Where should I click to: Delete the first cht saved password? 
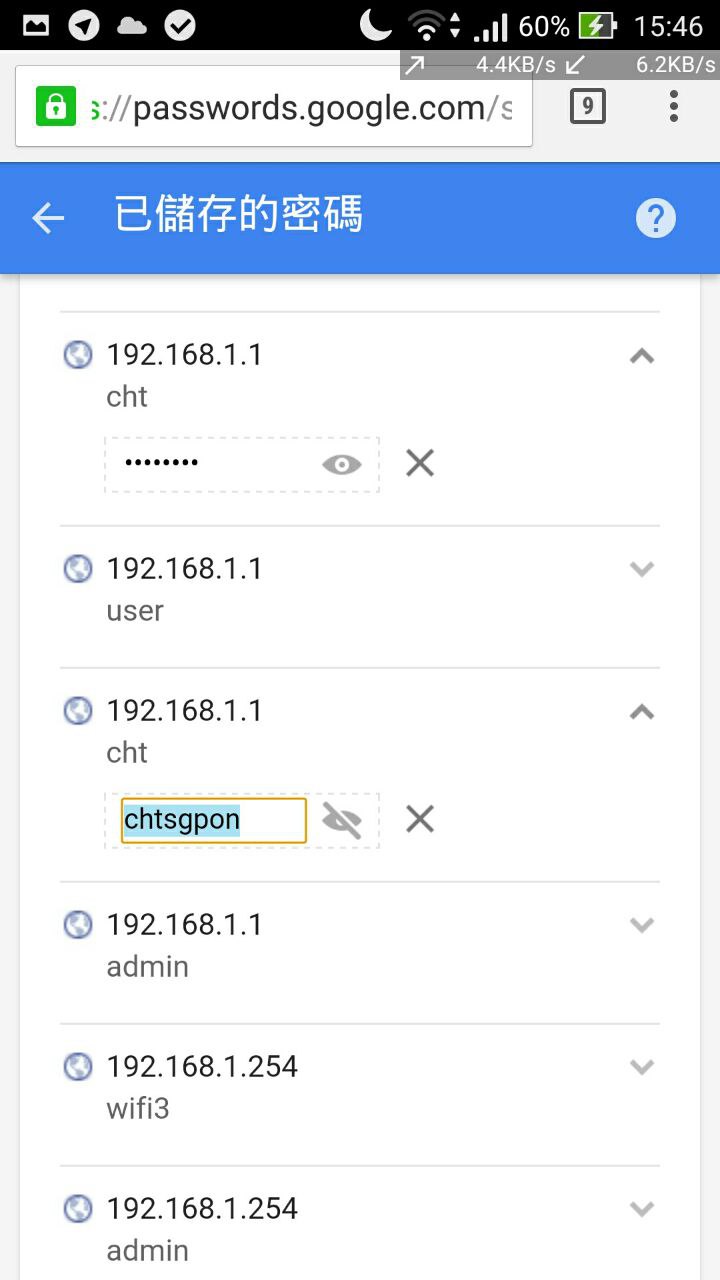click(x=420, y=463)
